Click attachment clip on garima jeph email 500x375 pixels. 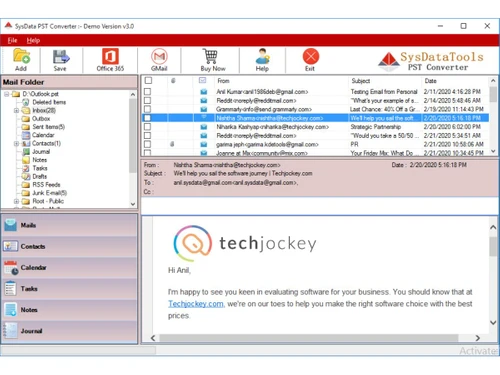tap(172, 144)
